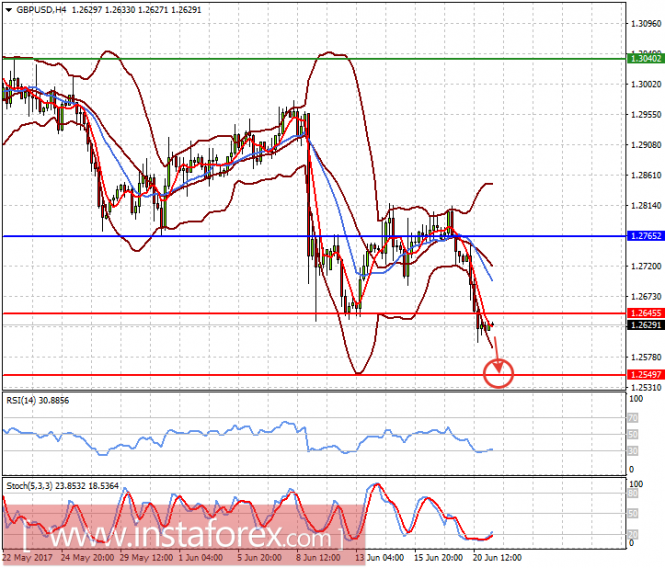Select the red 1.26455 price label

[x=645, y=313]
